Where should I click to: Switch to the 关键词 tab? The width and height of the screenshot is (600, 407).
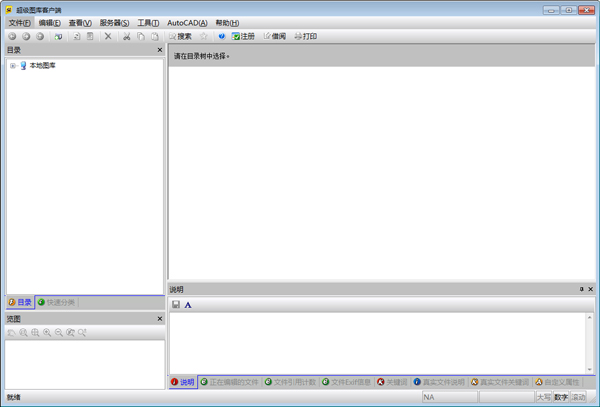[391, 382]
